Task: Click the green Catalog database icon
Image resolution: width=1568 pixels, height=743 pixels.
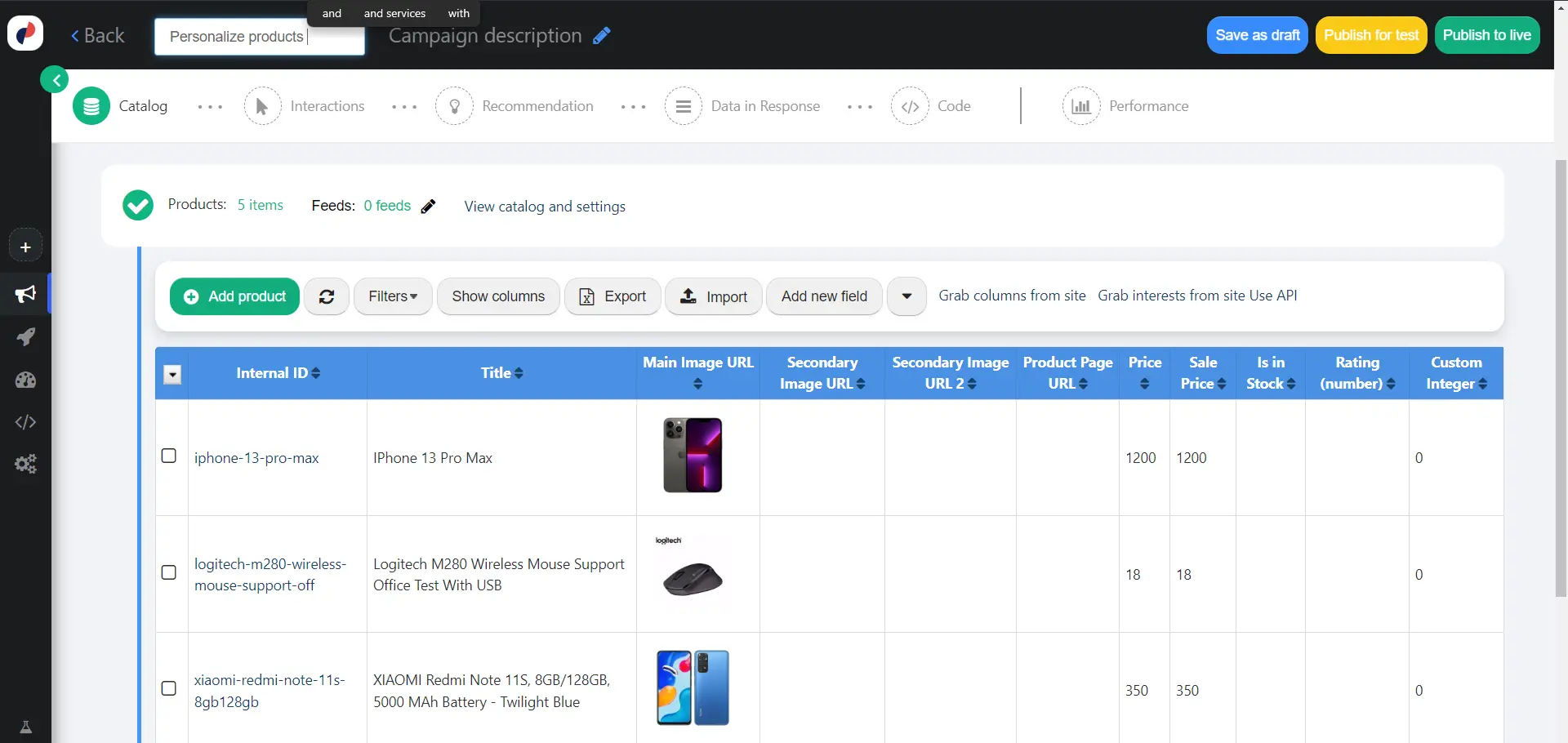Action: click(91, 106)
